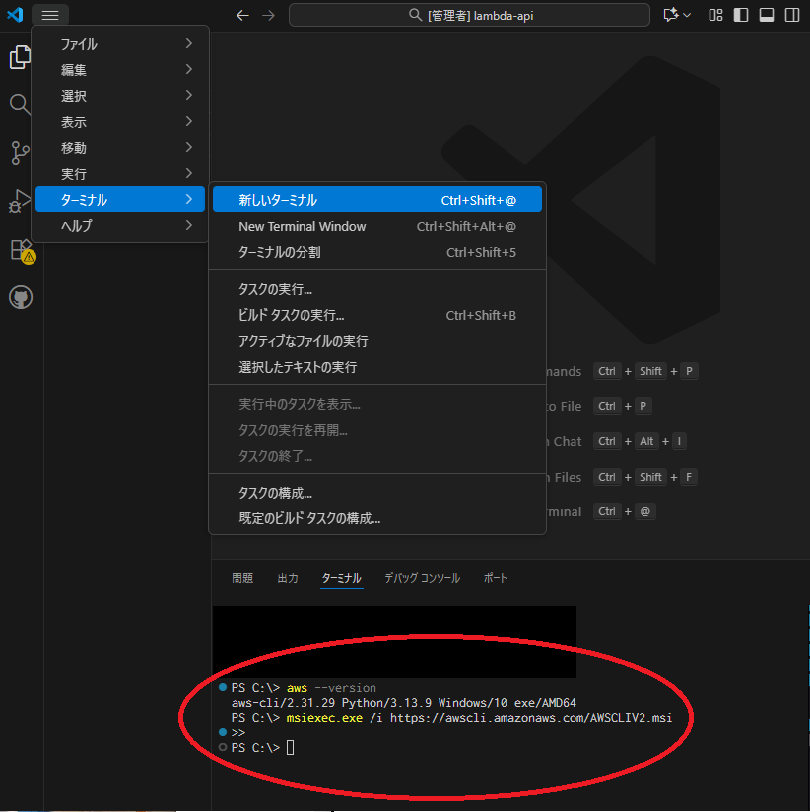Switch to the デバッグ コンソール tab
The image size is (810, 812).
click(422, 578)
